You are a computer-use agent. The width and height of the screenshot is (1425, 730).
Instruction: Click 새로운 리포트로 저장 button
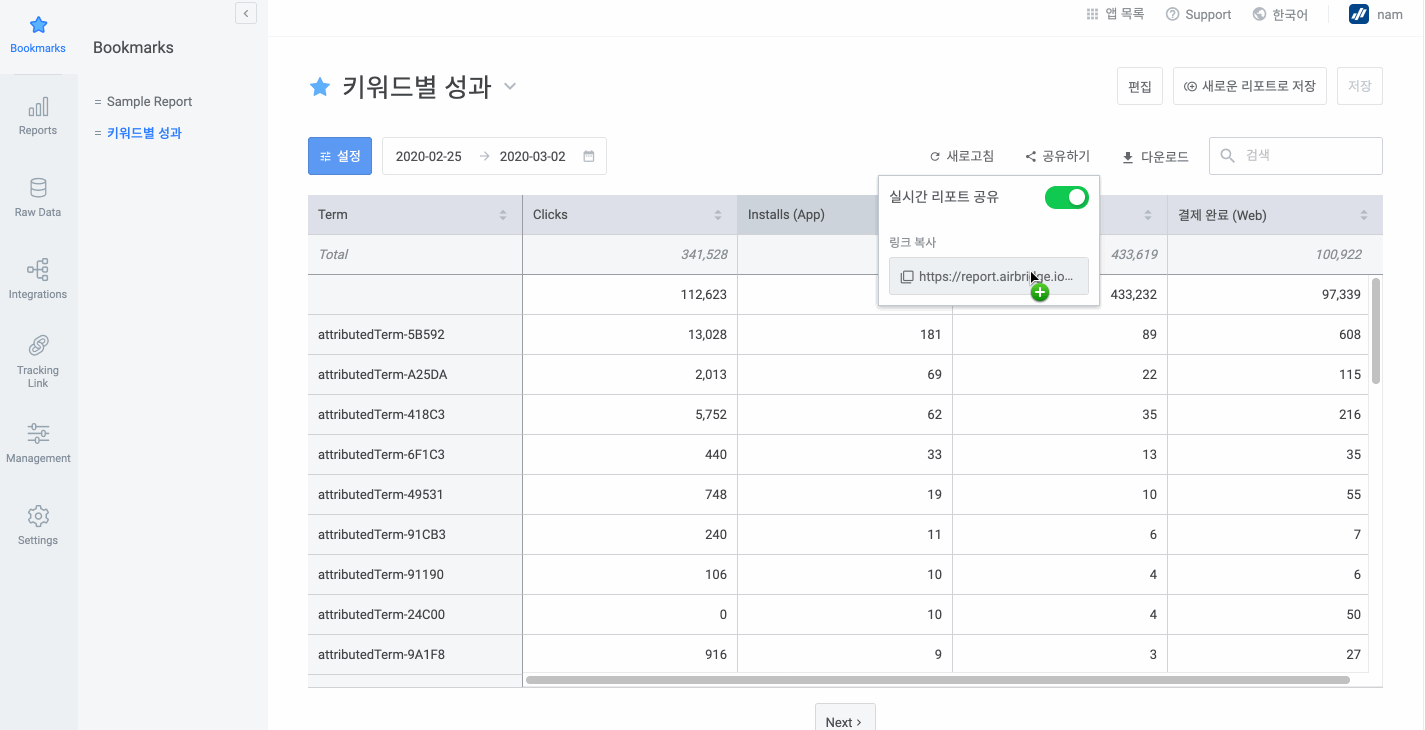pyautogui.click(x=1250, y=86)
